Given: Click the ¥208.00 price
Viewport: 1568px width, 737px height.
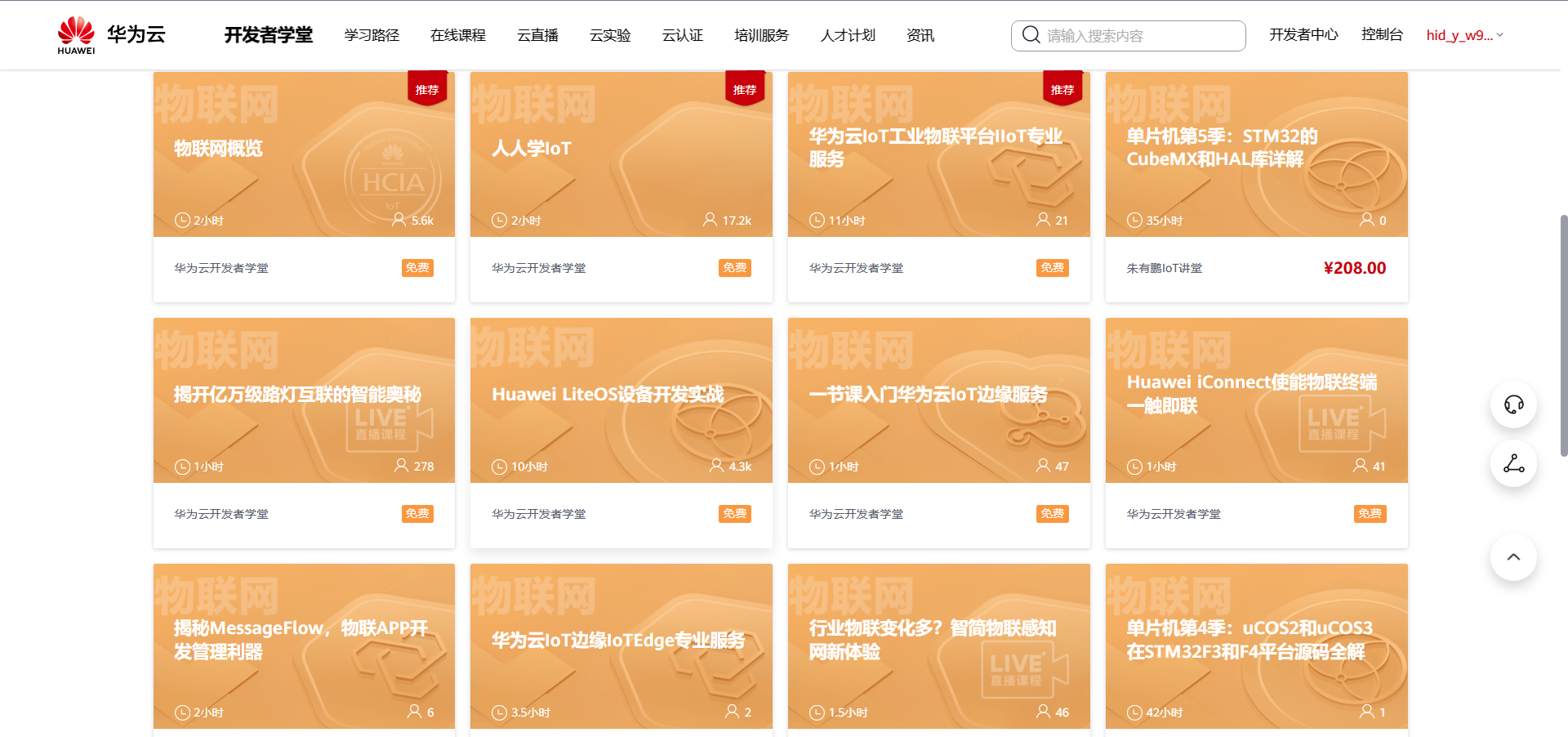Looking at the screenshot, I should click(1355, 268).
